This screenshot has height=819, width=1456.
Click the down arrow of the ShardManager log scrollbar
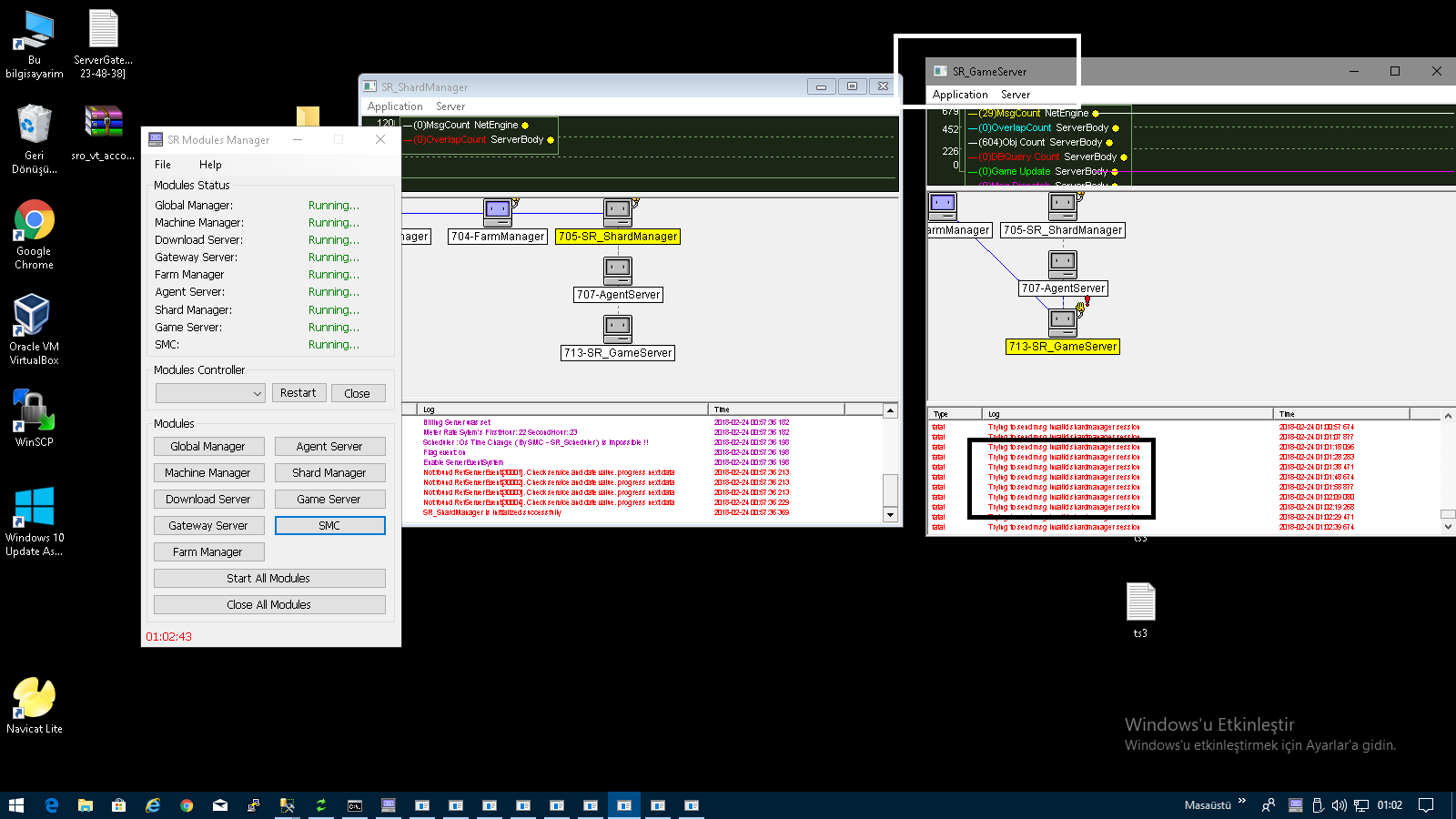[891, 515]
